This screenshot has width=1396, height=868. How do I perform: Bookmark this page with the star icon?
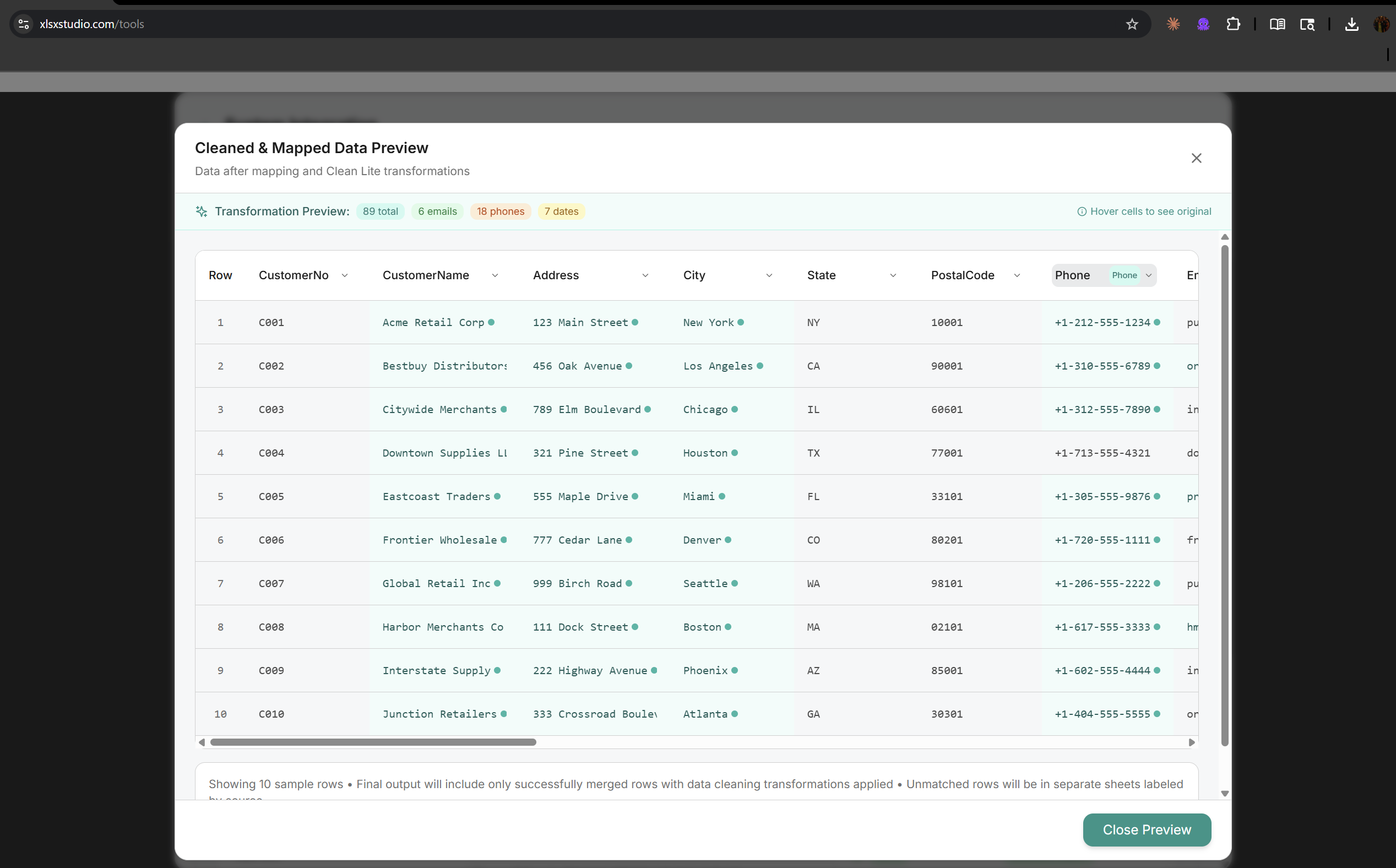[1131, 24]
